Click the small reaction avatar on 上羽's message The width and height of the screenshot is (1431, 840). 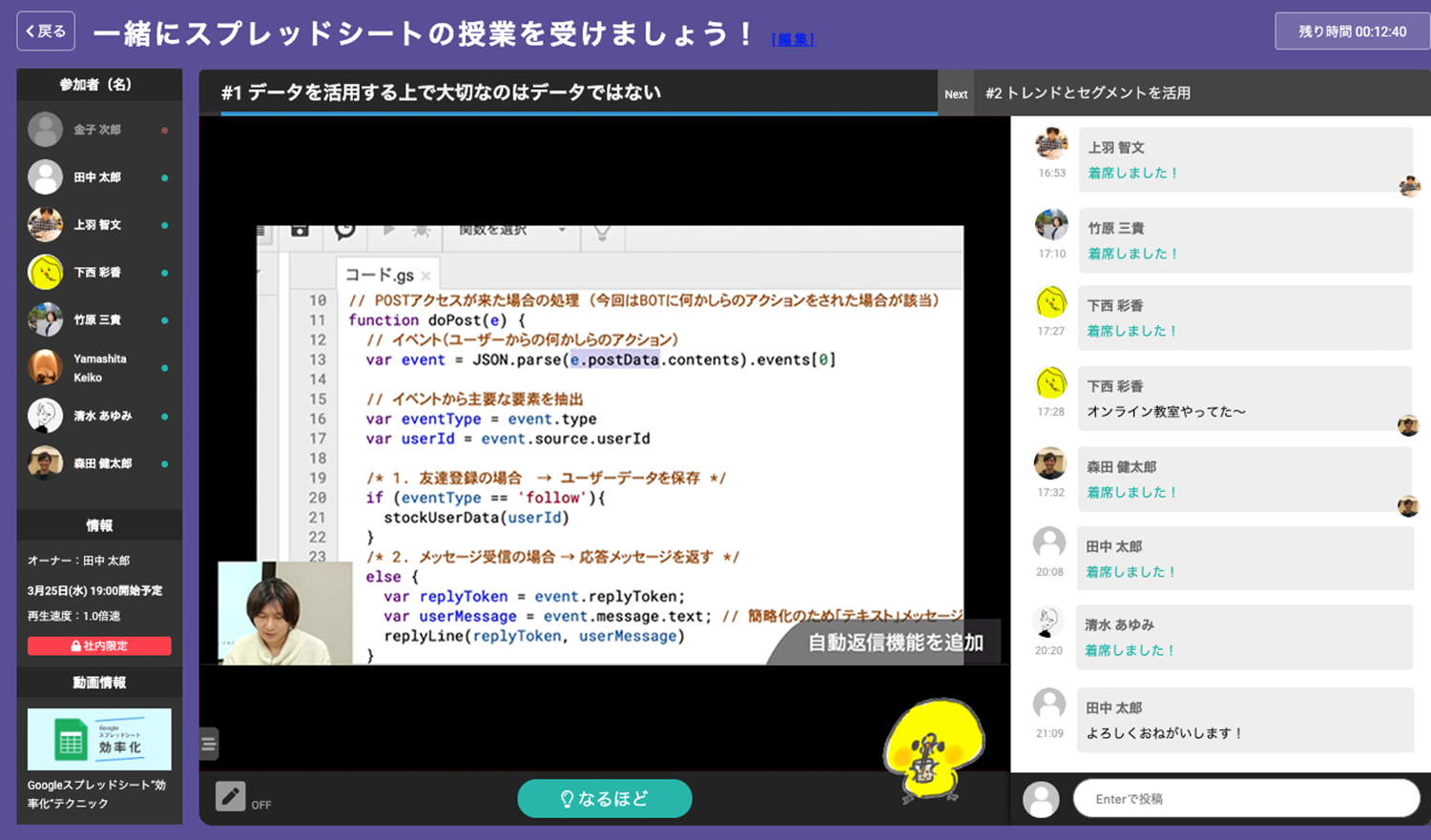[x=1408, y=187]
